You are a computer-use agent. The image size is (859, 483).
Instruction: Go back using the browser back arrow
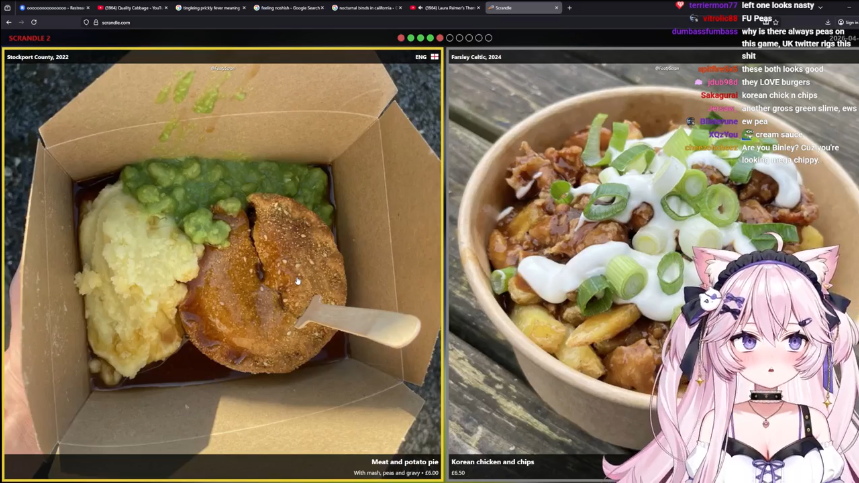click(9, 22)
